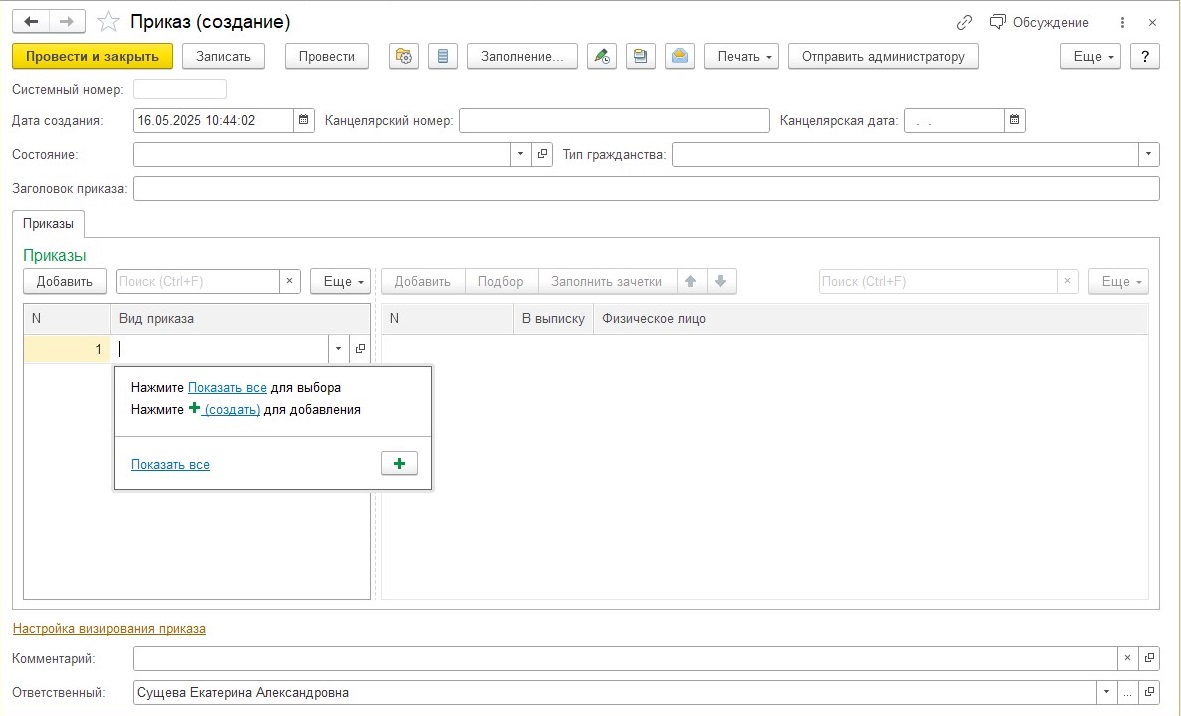Click the В выписку column header
This screenshot has height=716, width=1181.
click(554, 318)
